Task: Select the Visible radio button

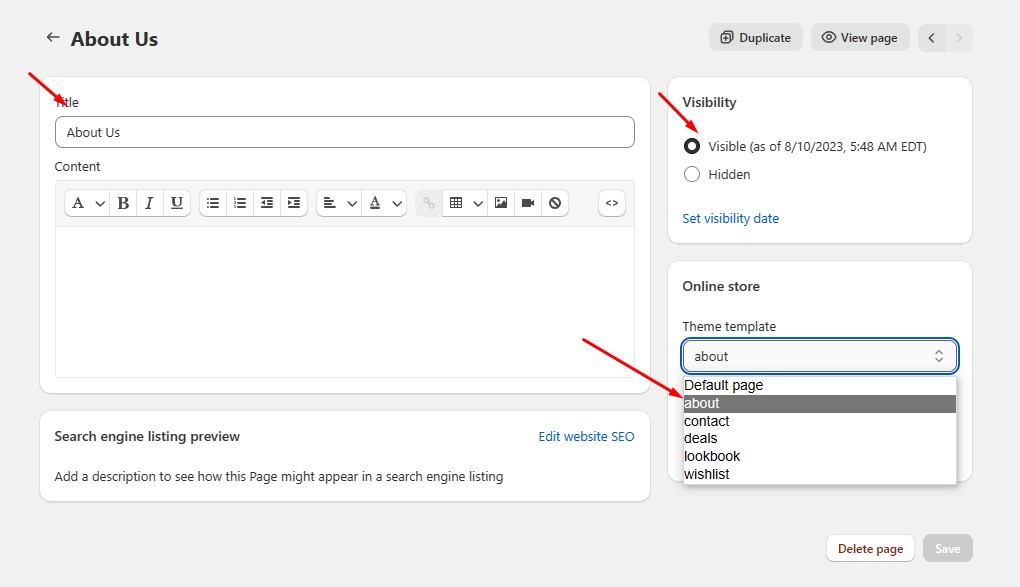Action: 692,146
